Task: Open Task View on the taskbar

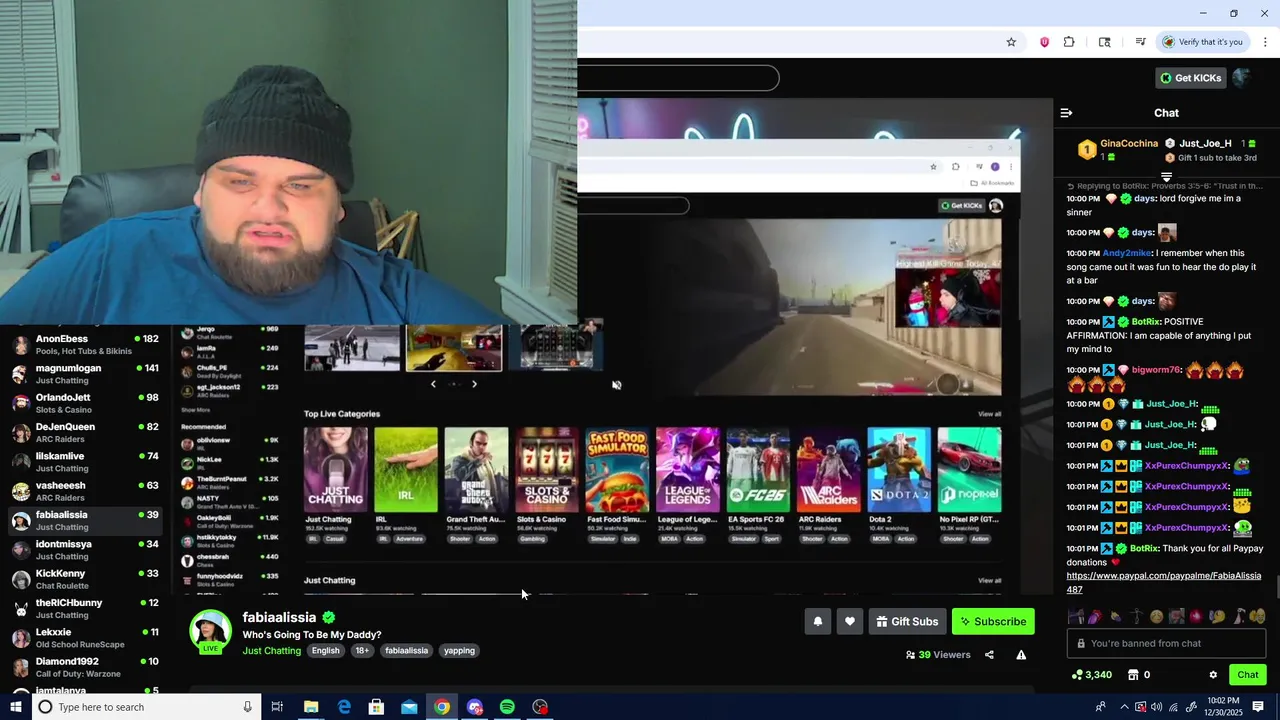Action: (277, 707)
